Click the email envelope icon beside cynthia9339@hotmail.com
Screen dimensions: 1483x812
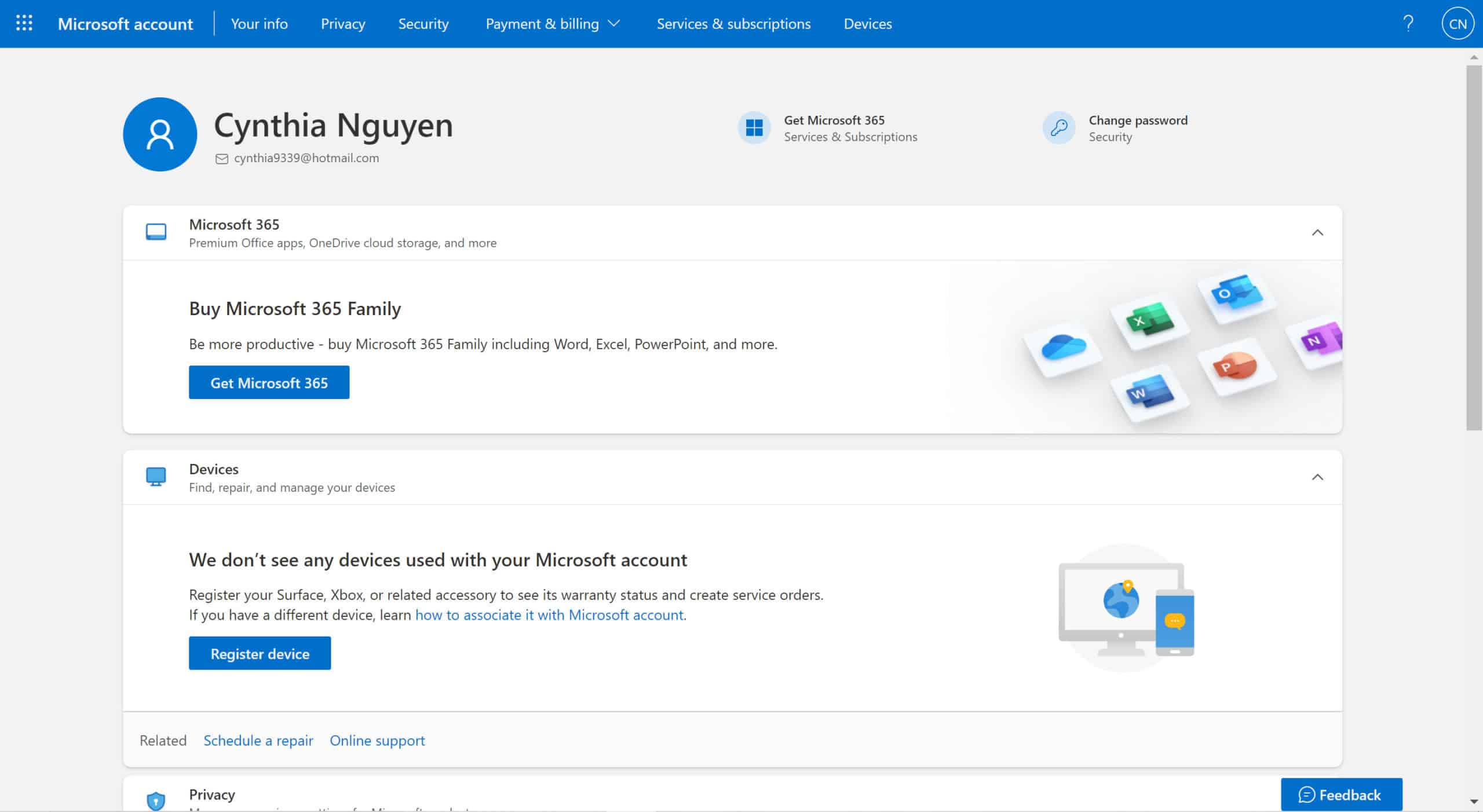222,159
